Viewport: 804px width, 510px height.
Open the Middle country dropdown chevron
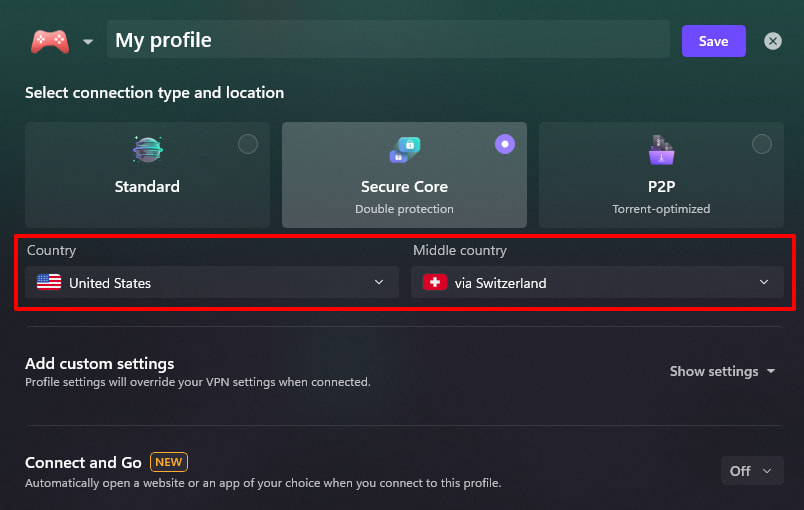point(764,282)
